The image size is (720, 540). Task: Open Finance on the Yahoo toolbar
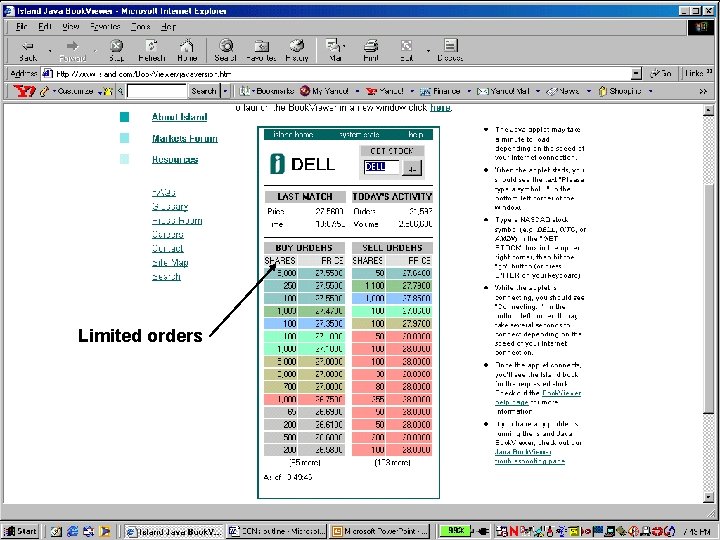point(440,91)
